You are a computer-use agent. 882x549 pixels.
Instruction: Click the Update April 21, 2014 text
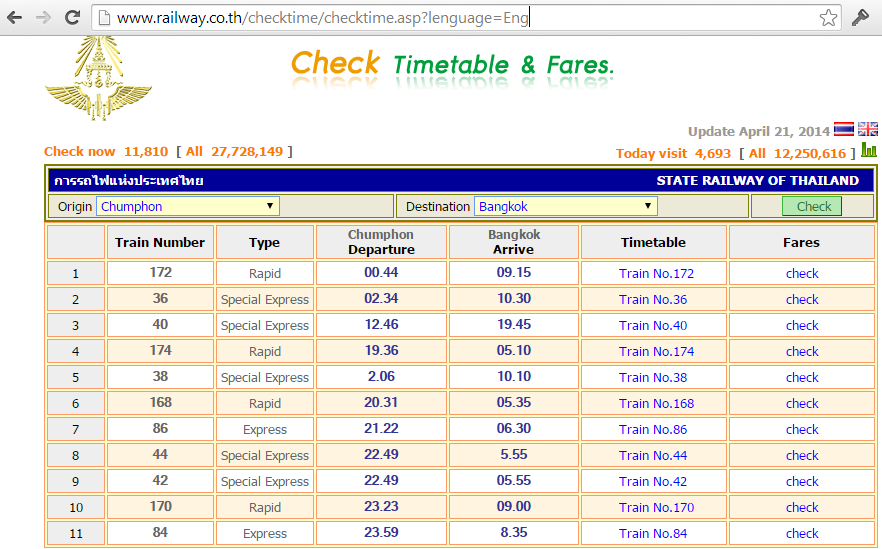tap(759, 132)
